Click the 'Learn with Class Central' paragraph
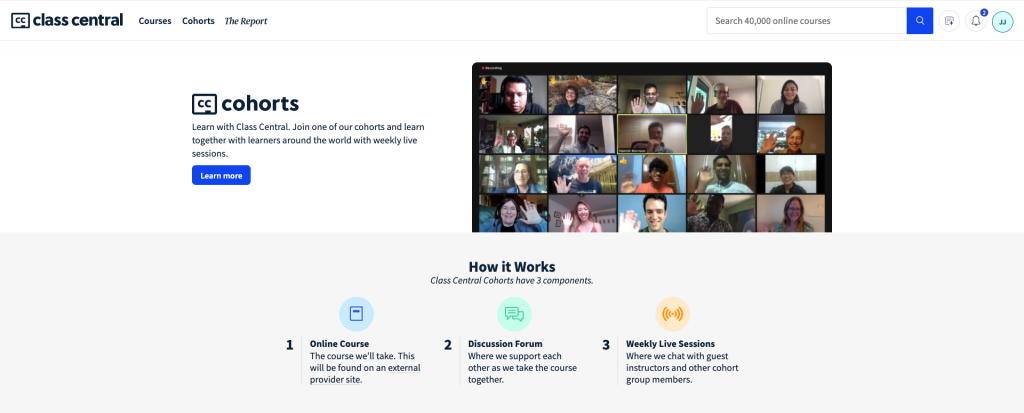This screenshot has height=413, width=1024. point(308,140)
